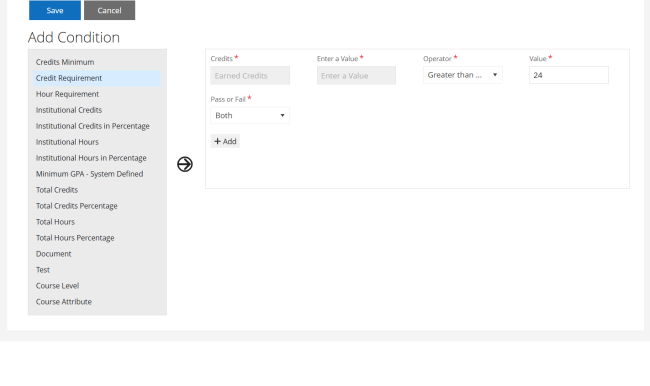
Task: Click the Cancel button
Action: (109, 10)
